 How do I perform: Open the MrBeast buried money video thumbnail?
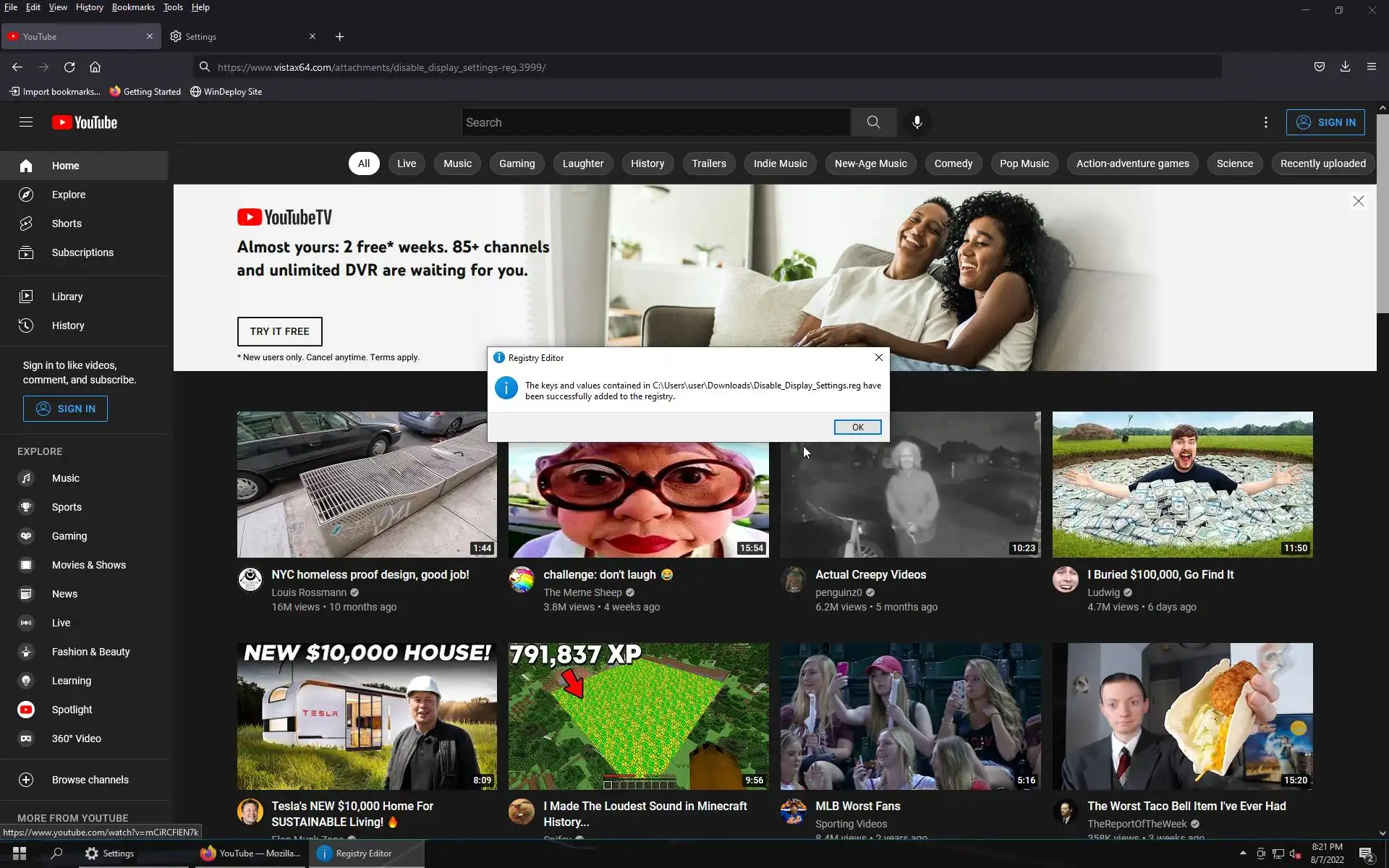(x=1182, y=485)
